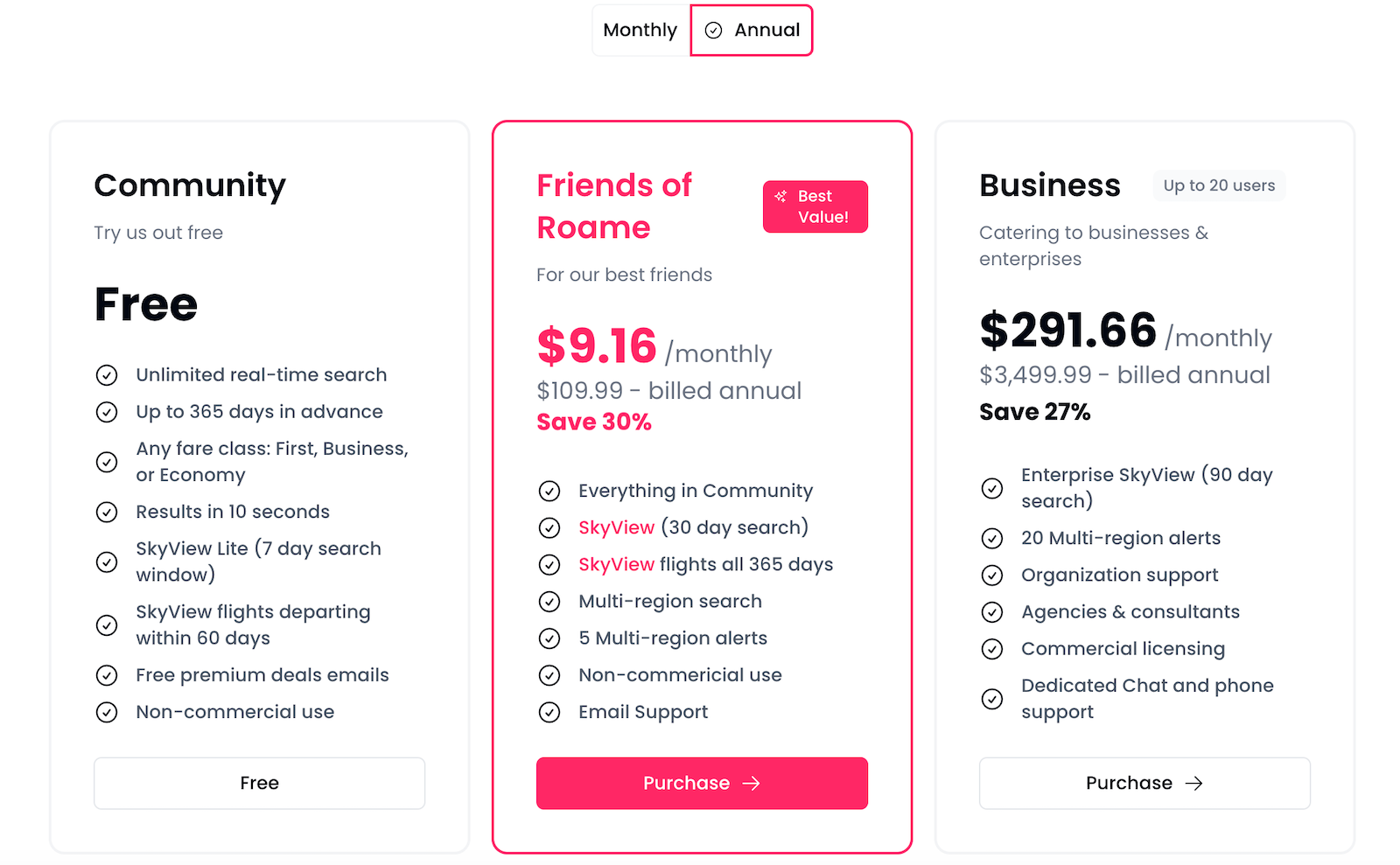Click the Free plan button
The width and height of the screenshot is (1400, 865).
point(259,783)
